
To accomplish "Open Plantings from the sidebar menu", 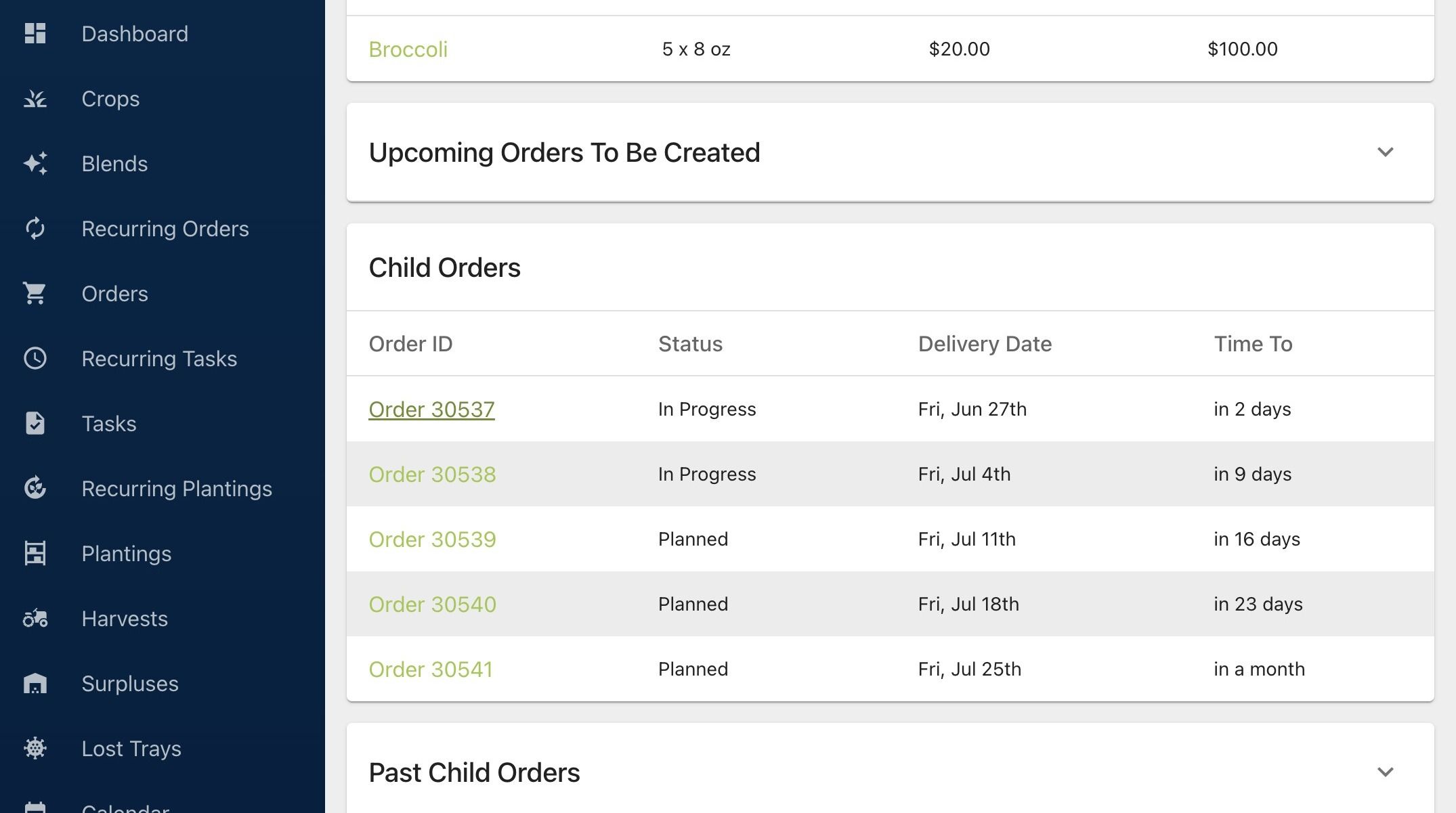I will 127,553.
